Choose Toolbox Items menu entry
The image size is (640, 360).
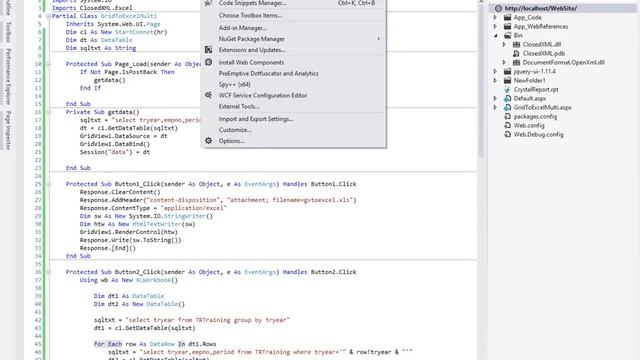(x=250, y=16)
